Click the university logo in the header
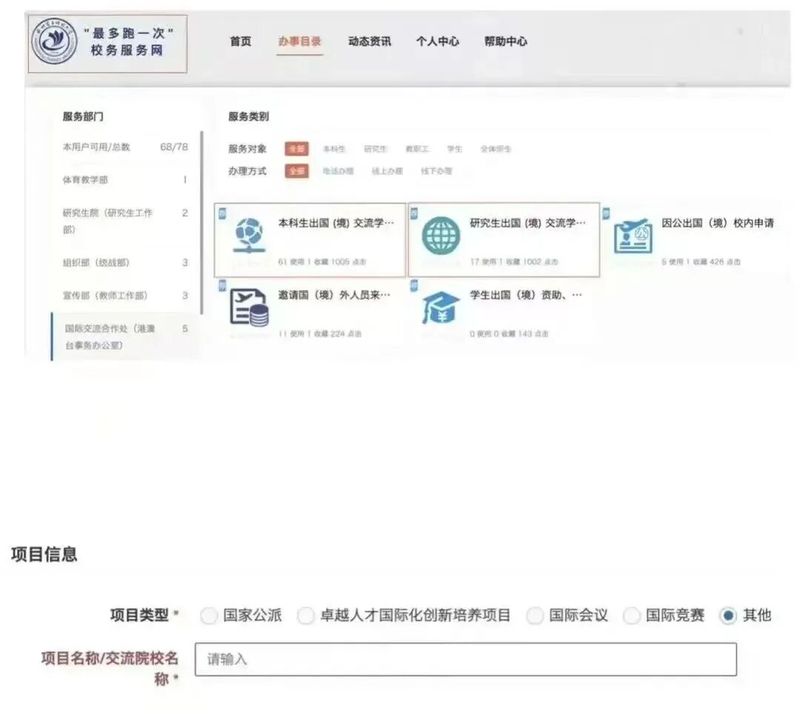 point(49,42)
